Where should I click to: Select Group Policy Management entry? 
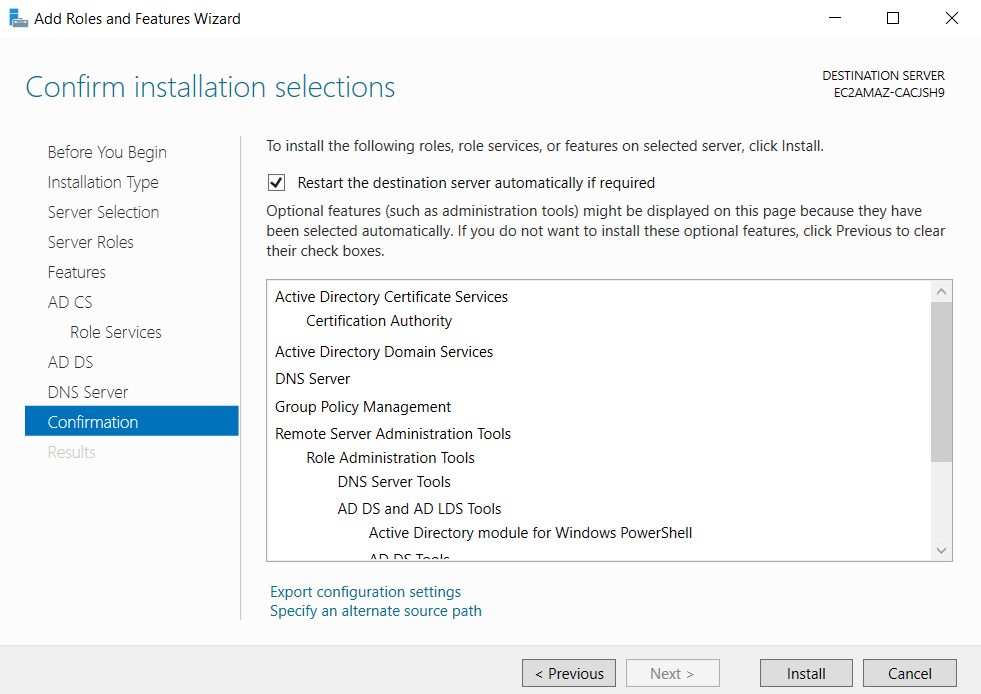coord(363,407)
